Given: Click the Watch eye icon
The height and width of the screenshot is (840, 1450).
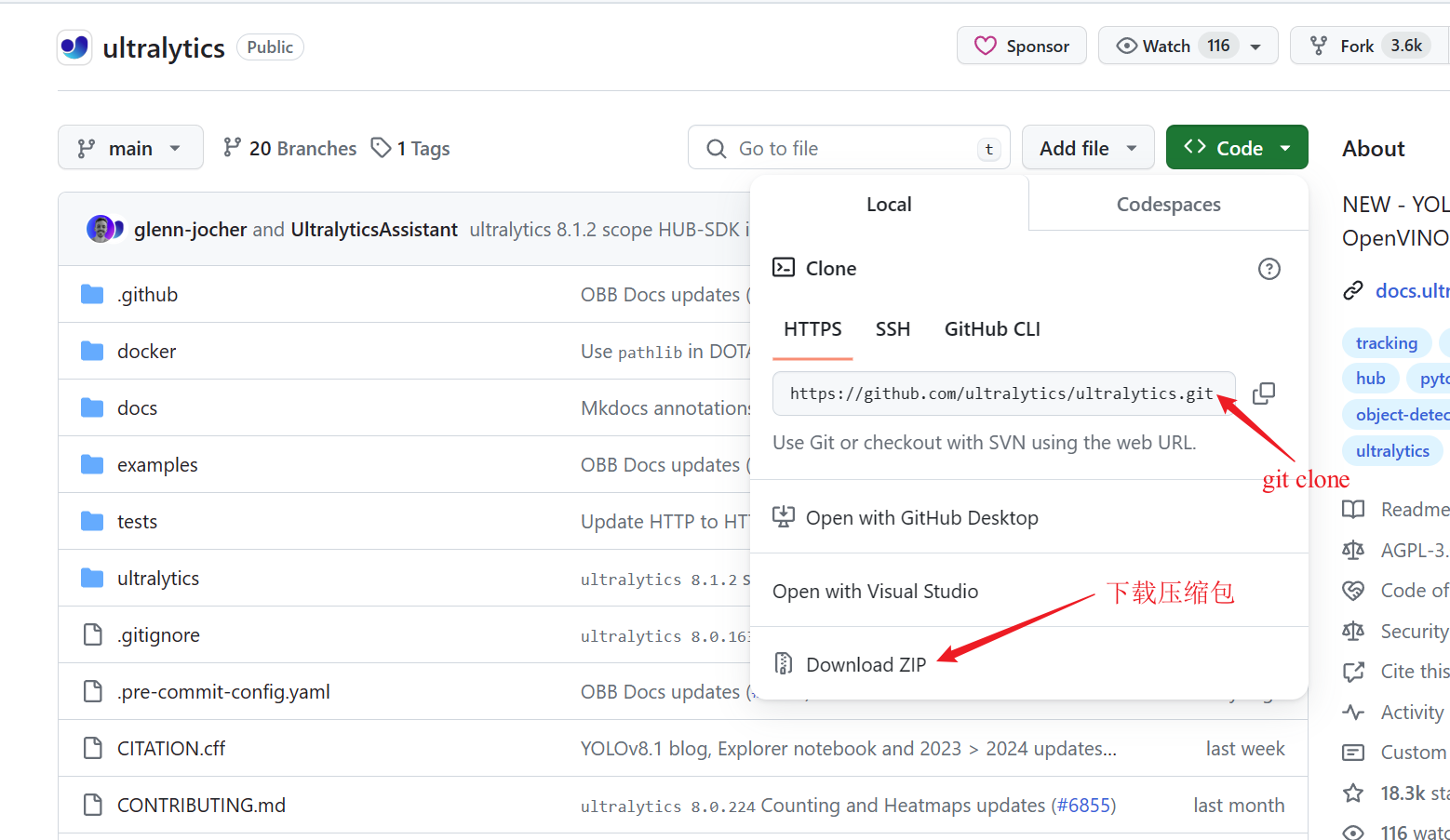Looking at the screenshot, I should click(x=1126, y=46).
